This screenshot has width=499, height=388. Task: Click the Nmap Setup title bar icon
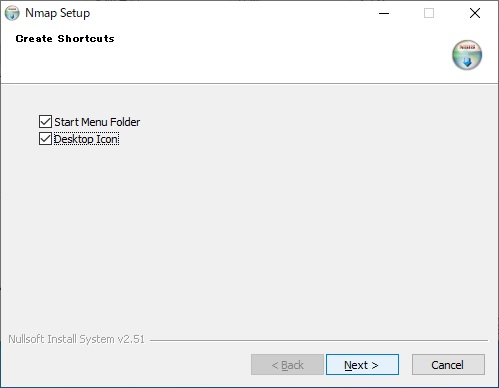[12, 13]
